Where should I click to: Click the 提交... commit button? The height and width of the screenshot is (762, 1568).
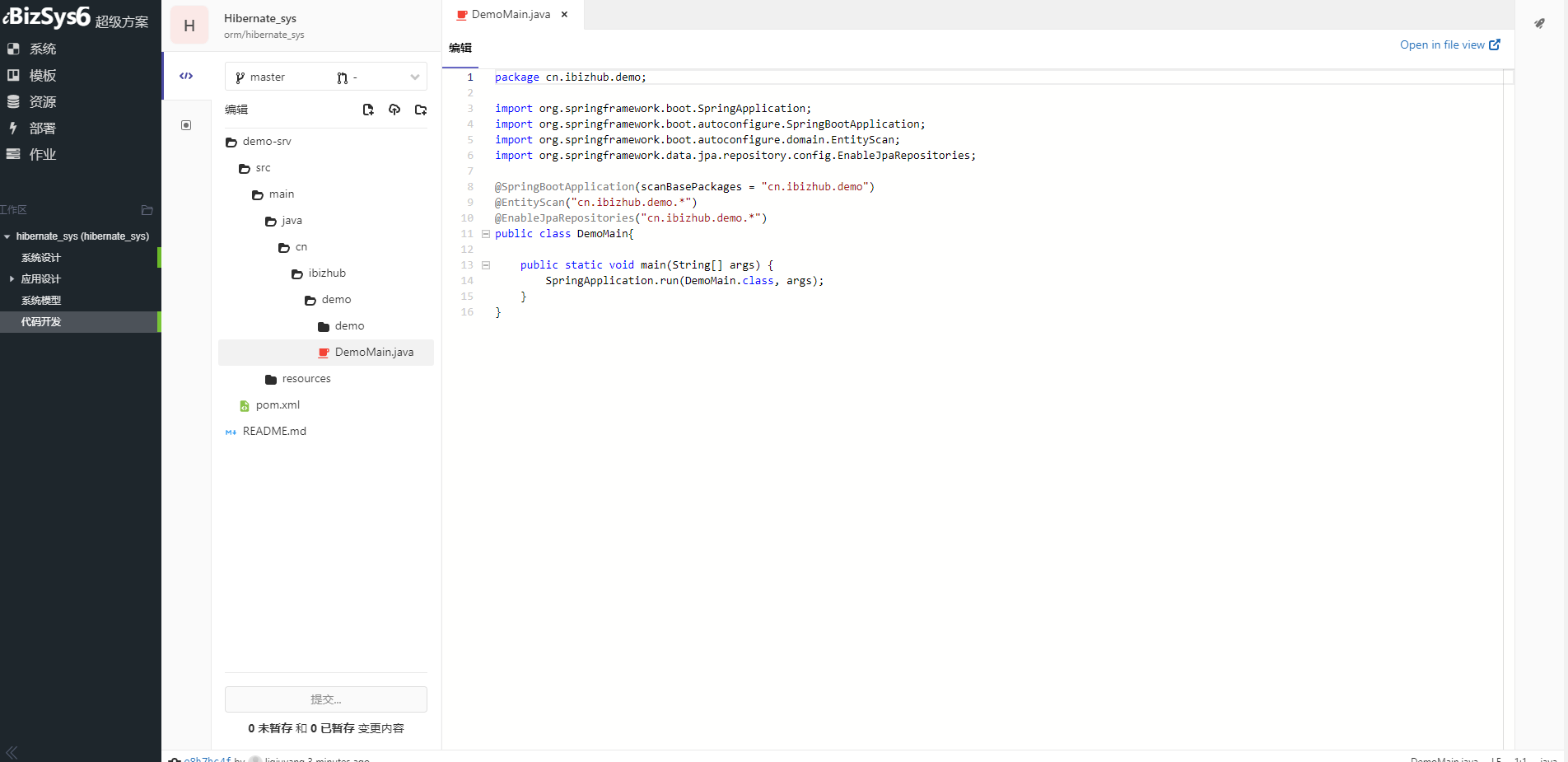pos(326,699)
